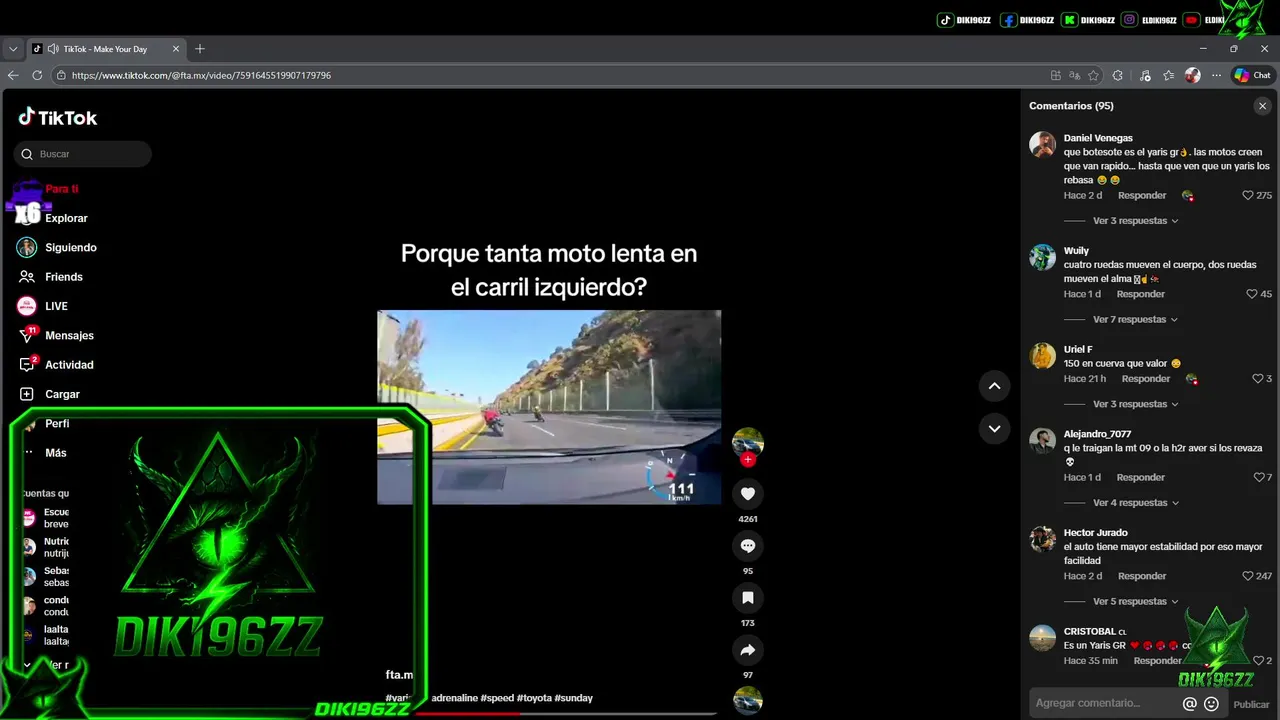
Task: Save video with the bookmark icon
Action: pyautogui.click(x=747, y=598)
